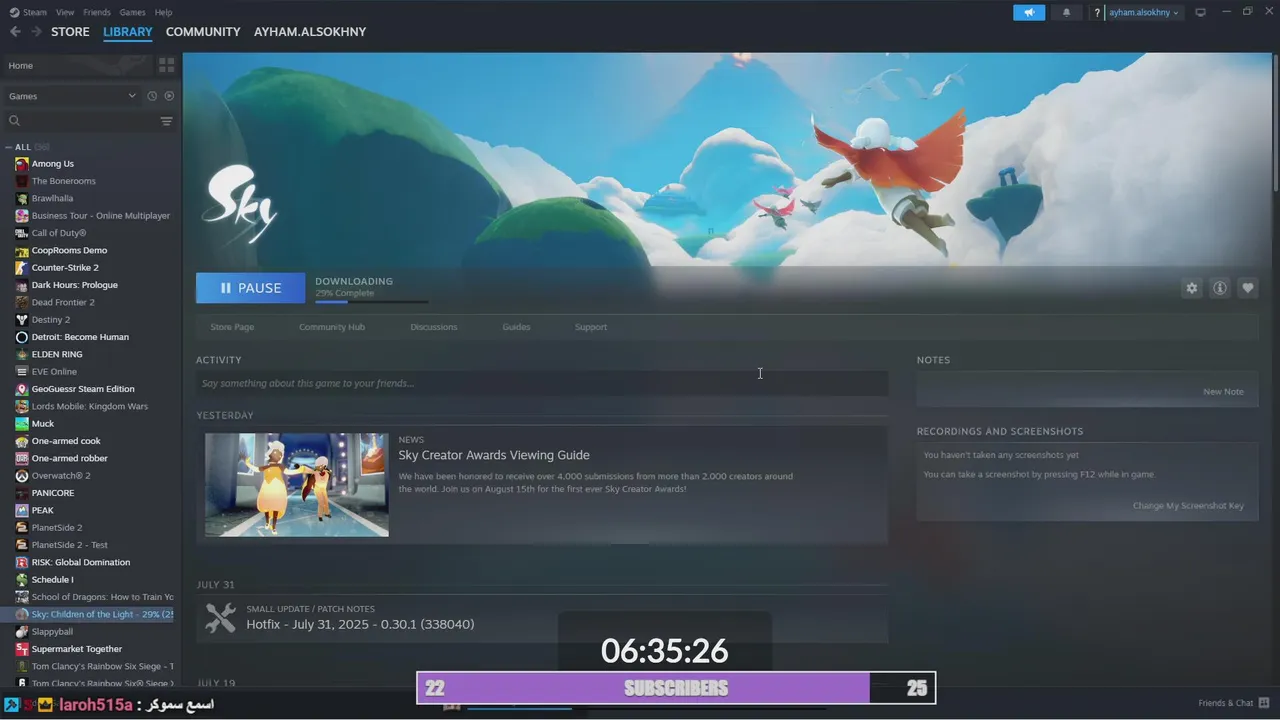Open advanced filter options icon
1280x720 pixels.
point(166,121)
